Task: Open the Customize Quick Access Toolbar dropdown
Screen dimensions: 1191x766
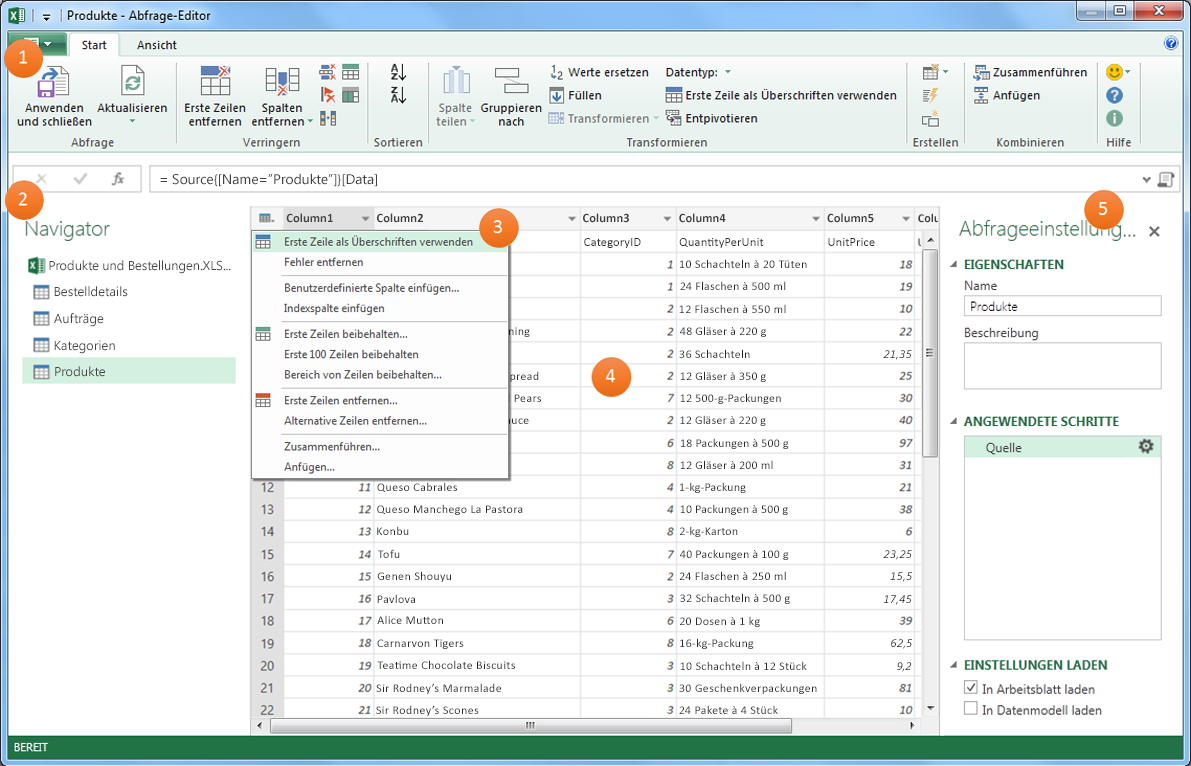Action: click(46, 16)
